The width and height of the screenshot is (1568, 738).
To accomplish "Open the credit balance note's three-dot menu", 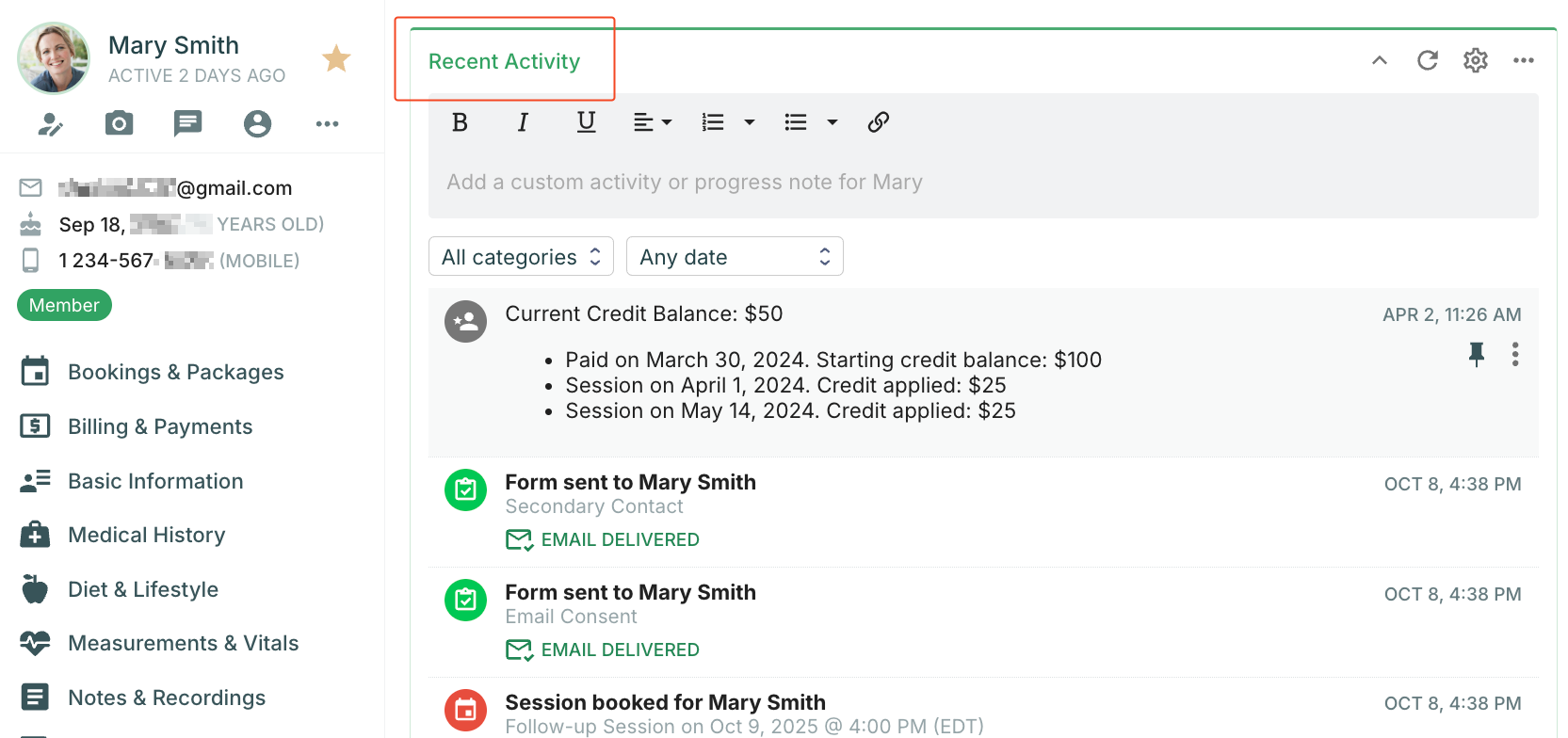I will pos(1514,354).
